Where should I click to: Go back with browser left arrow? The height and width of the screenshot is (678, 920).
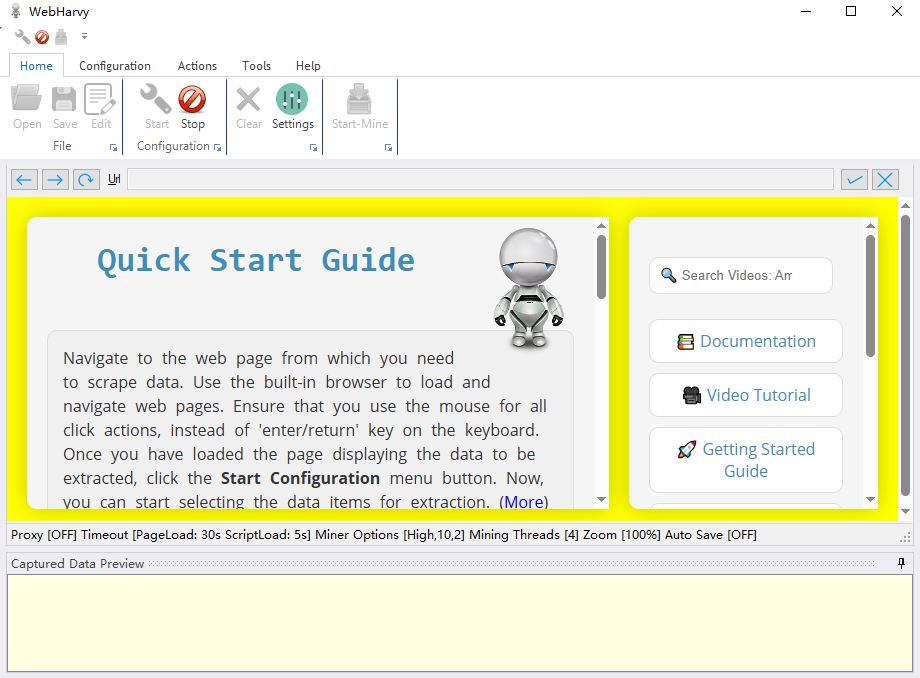[24, 179]
